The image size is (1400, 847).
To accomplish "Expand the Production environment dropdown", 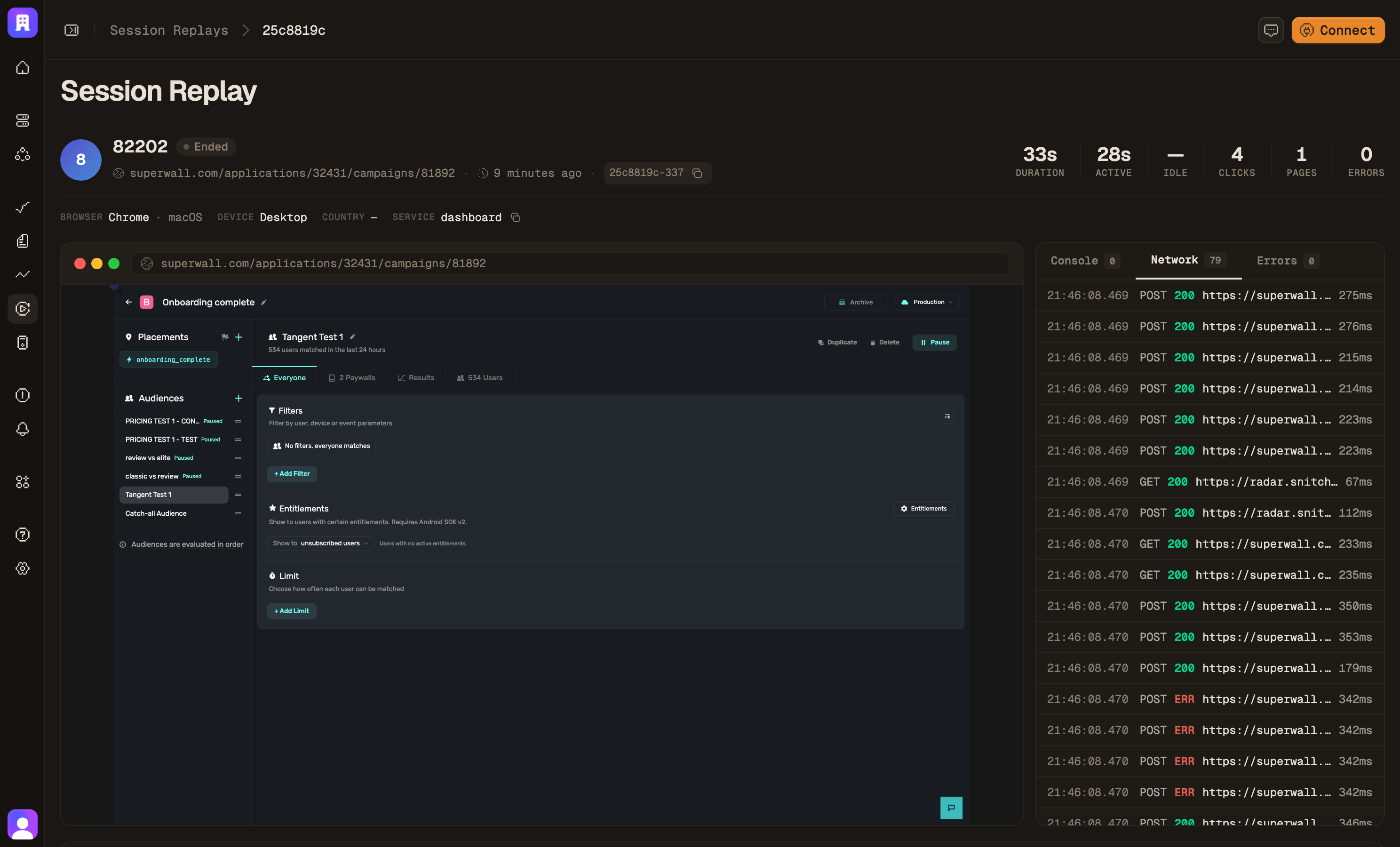I will [927, 302].
